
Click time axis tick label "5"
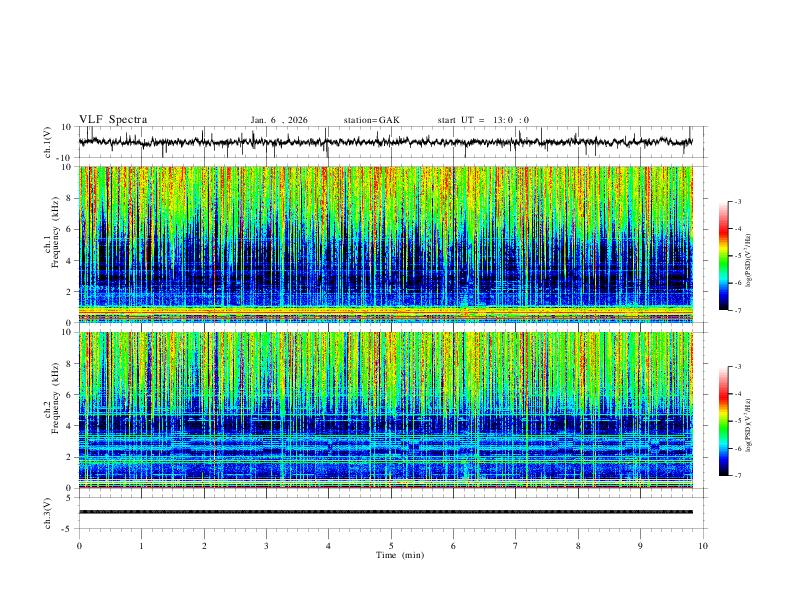tap(391, 546)
